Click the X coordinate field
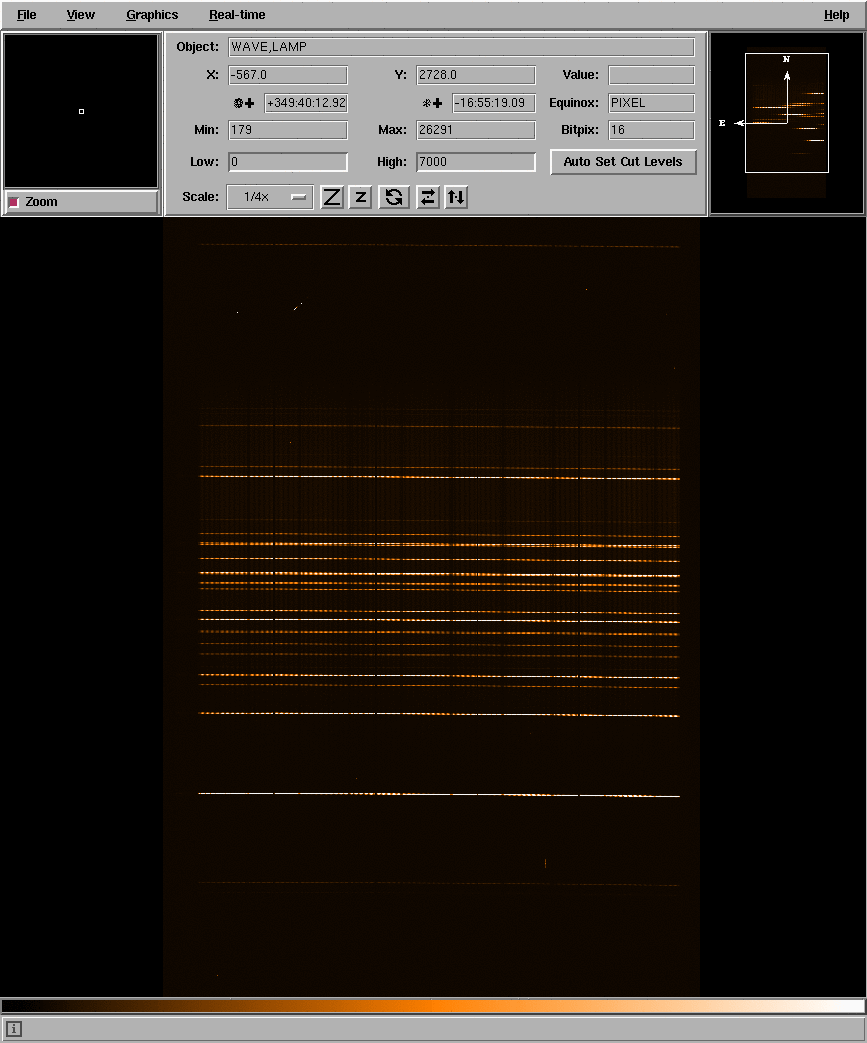Screen dimensions: 867x1043 tap(287, 74)
